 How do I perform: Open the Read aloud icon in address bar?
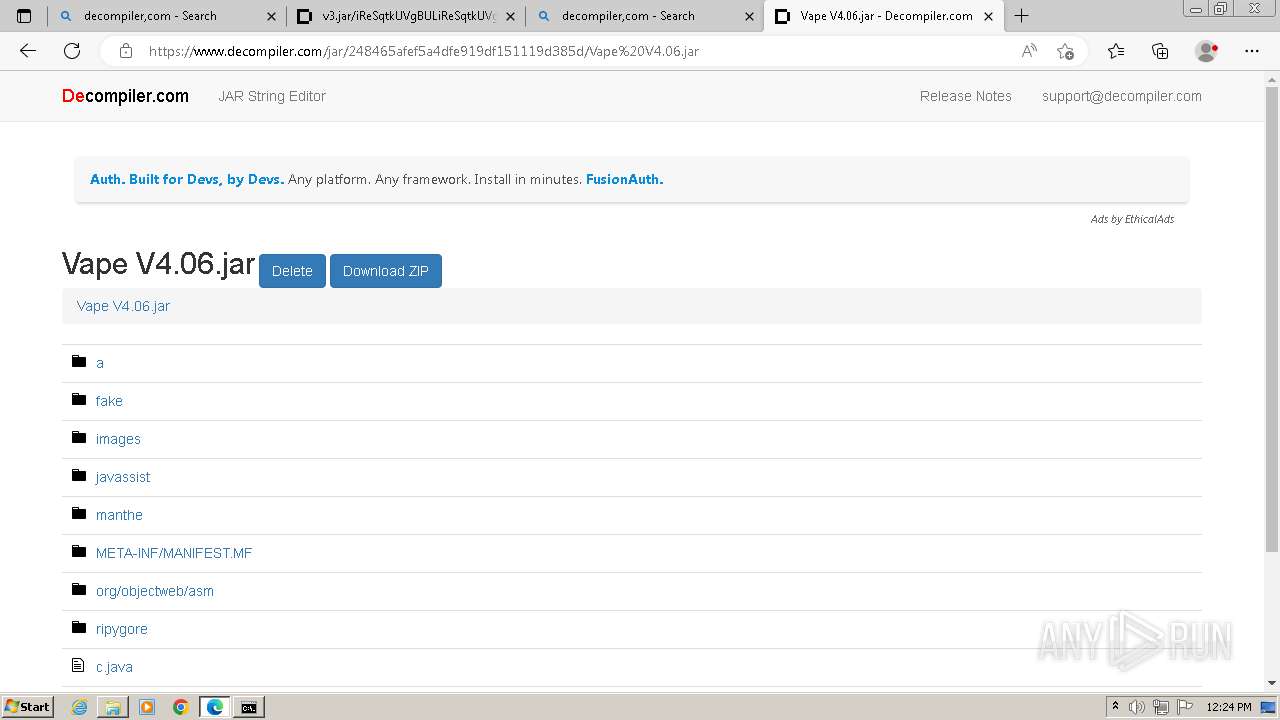pos(1029,51)
